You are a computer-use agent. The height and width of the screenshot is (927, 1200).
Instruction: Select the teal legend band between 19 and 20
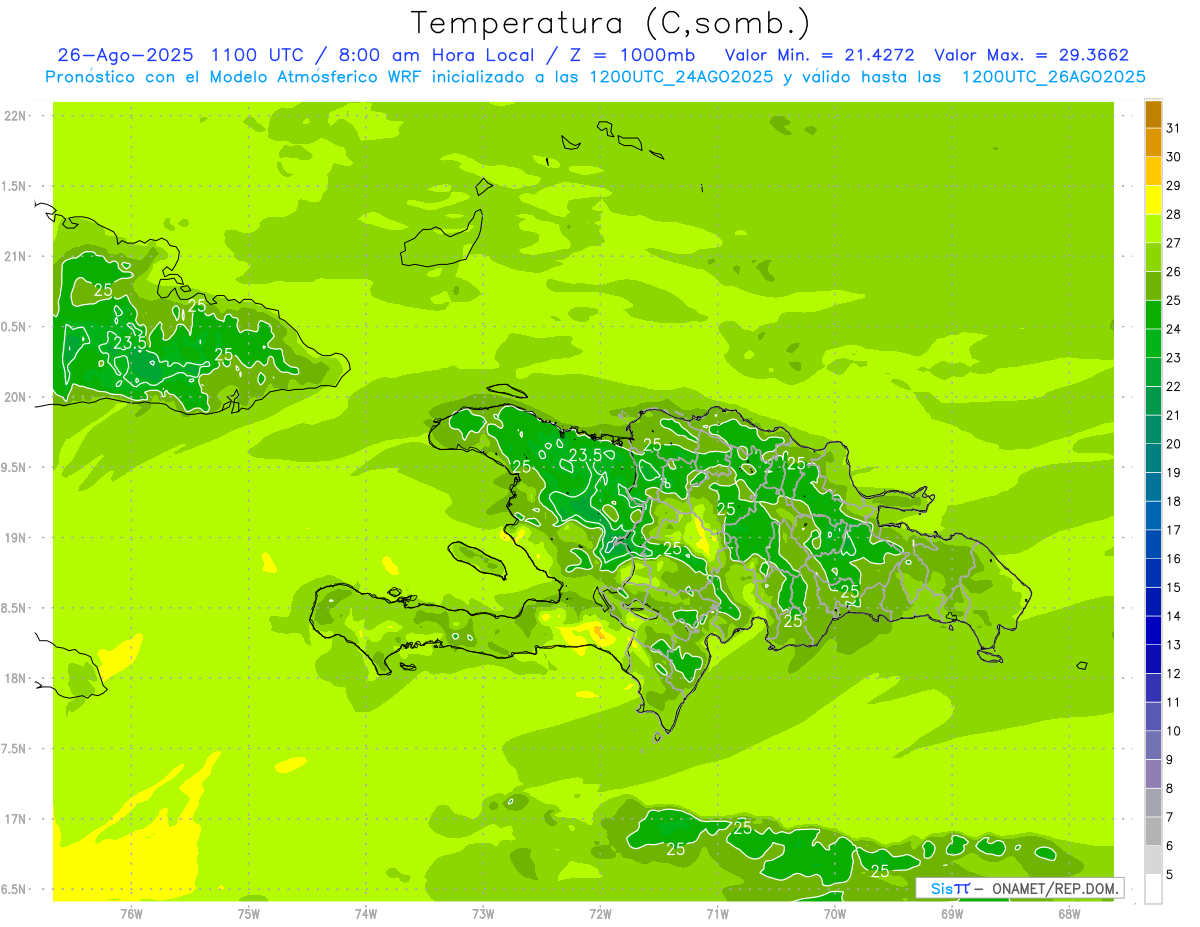[1153, 458]
